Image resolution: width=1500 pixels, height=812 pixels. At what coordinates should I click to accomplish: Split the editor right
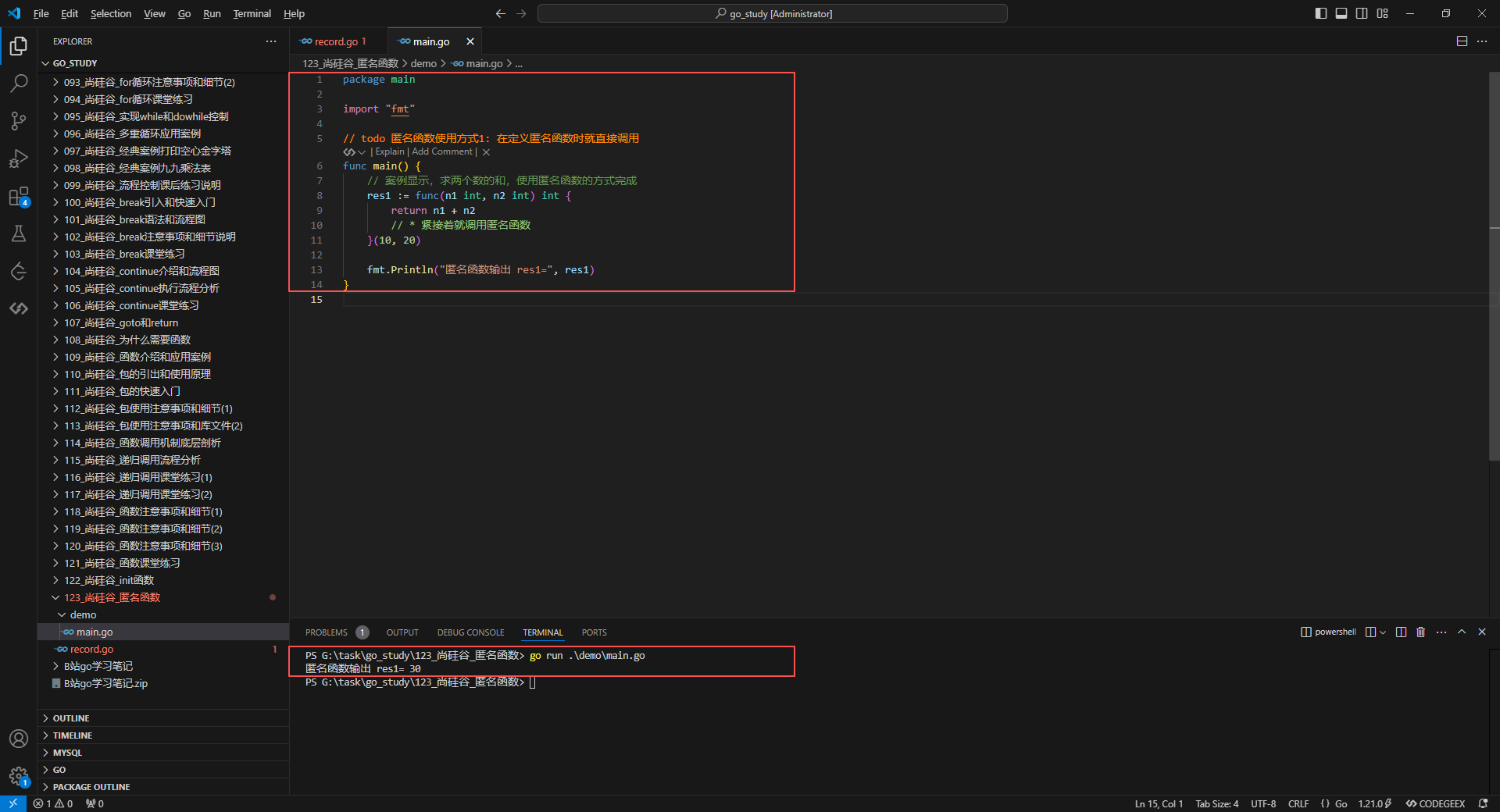tap(1462, 41)
